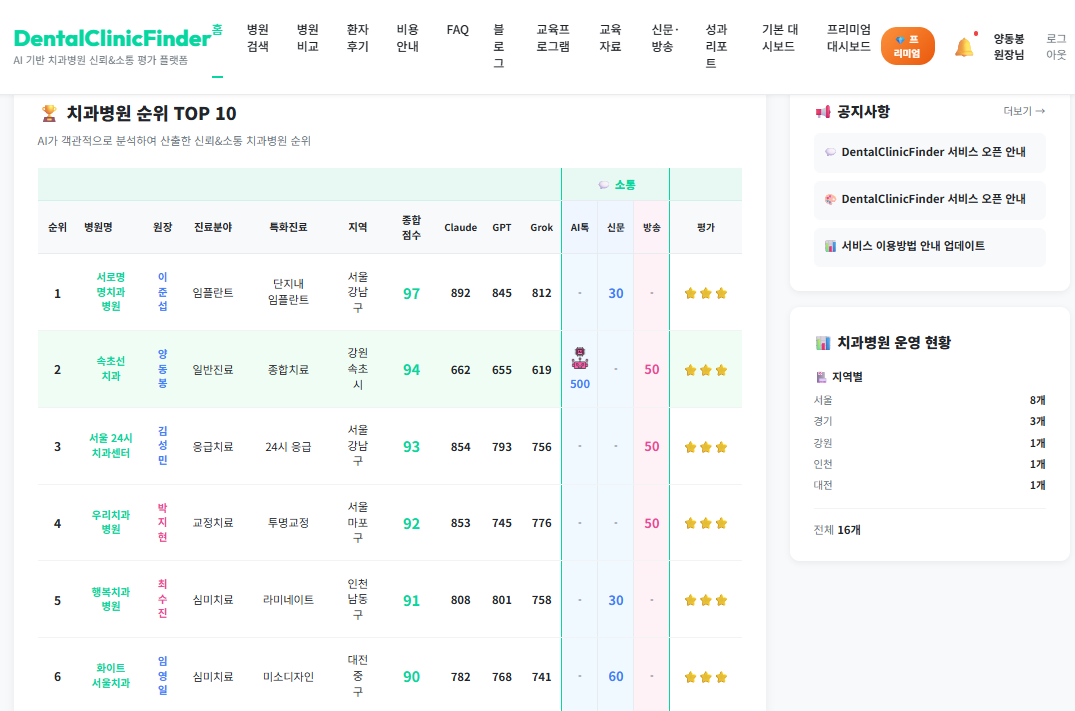Click the medal icon in 속초선치과 AI톡 cell
The image size is (1075, 711).
pos(580,359)
